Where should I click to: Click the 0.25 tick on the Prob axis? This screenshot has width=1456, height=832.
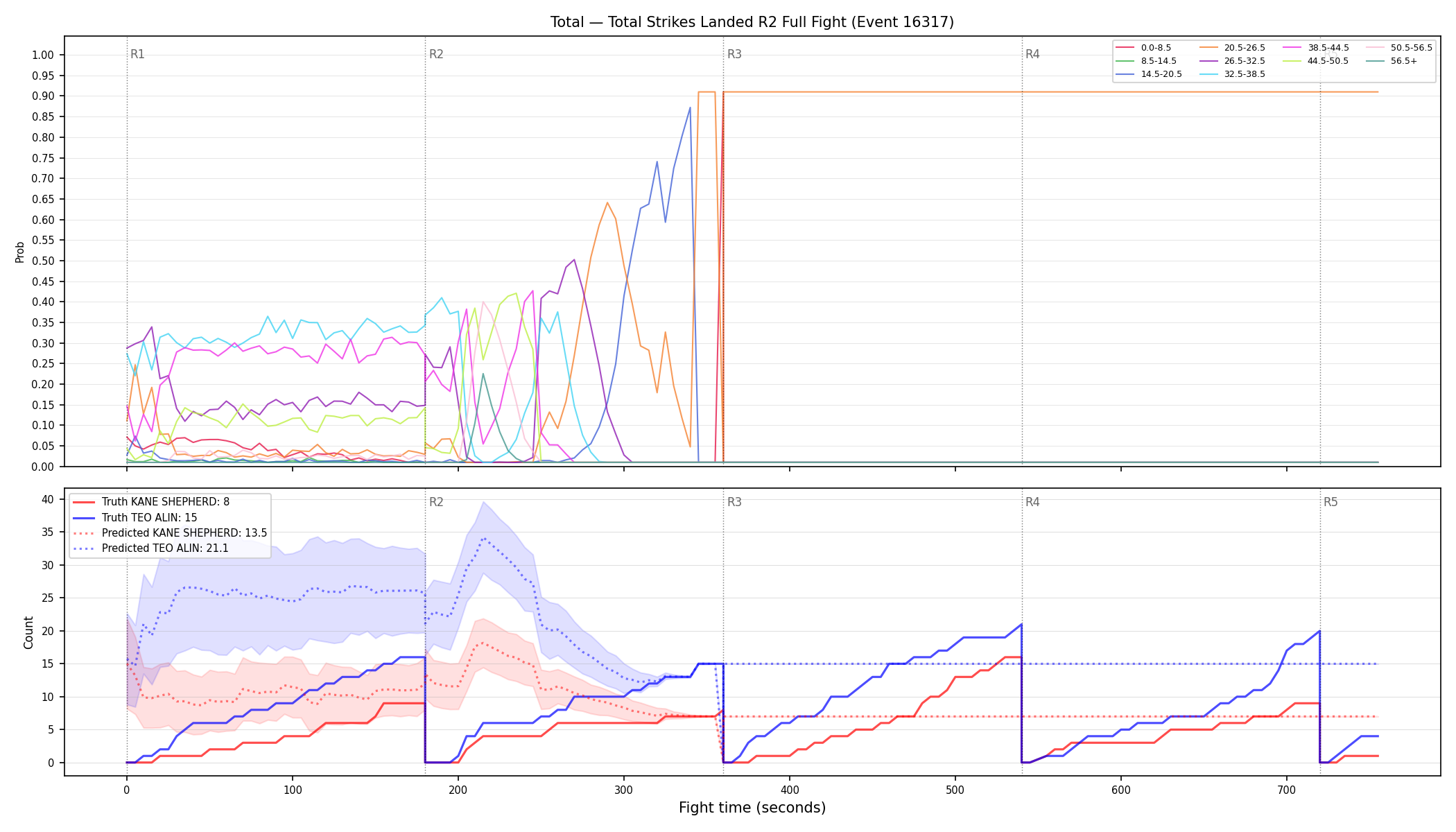(43, 364)
